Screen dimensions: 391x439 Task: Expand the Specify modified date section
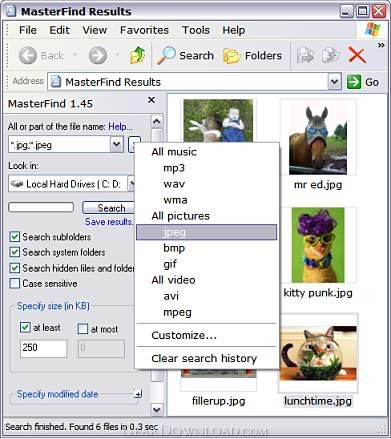138,394
